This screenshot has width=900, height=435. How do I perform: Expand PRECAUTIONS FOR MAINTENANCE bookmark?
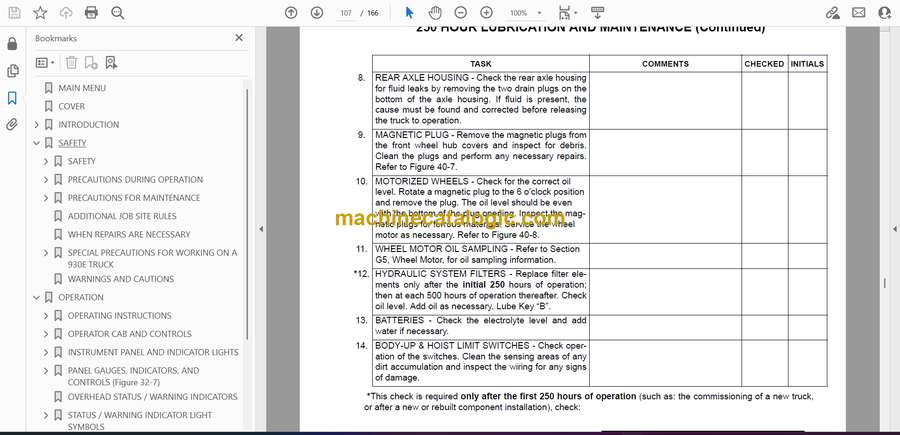46,197
